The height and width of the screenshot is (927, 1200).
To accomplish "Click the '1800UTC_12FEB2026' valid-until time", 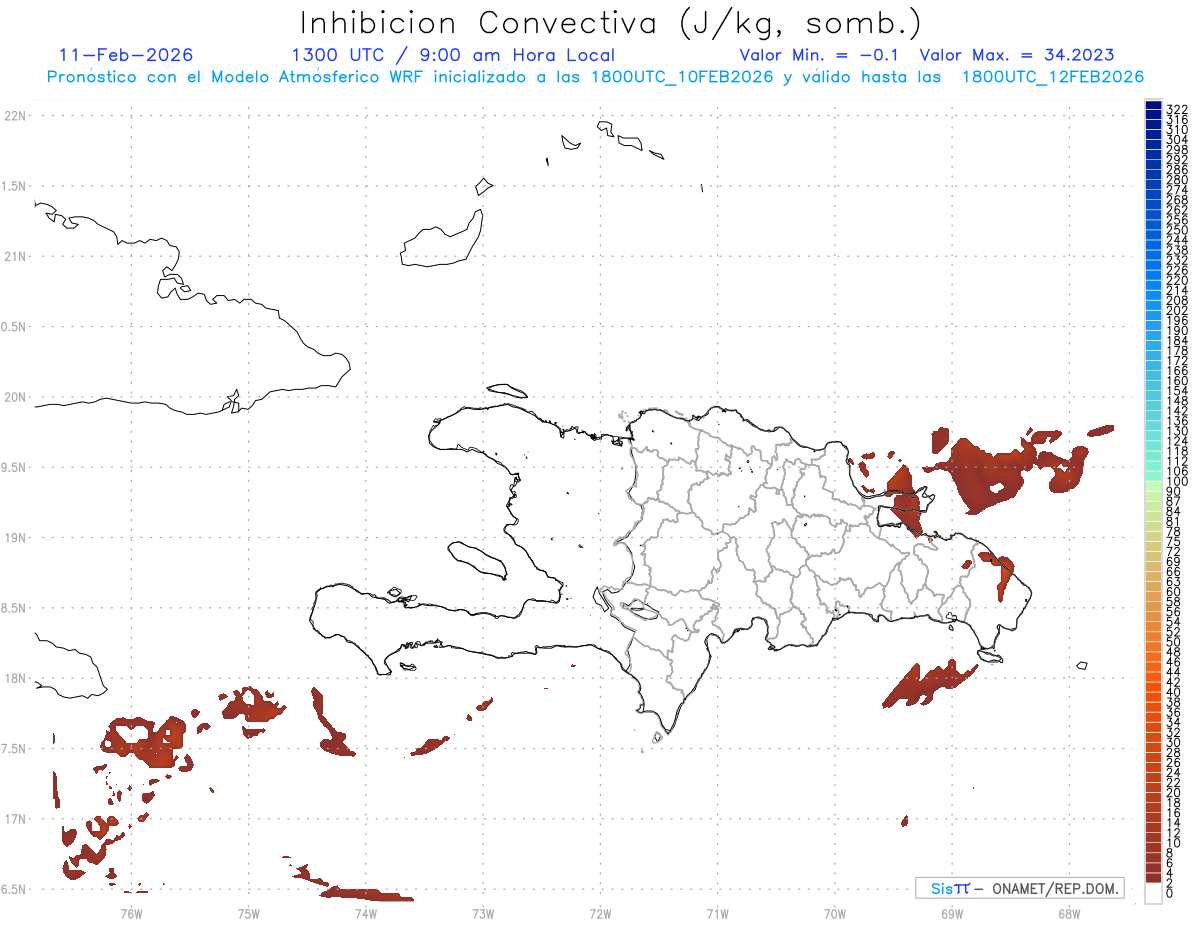I will (x=1053, y=77).
